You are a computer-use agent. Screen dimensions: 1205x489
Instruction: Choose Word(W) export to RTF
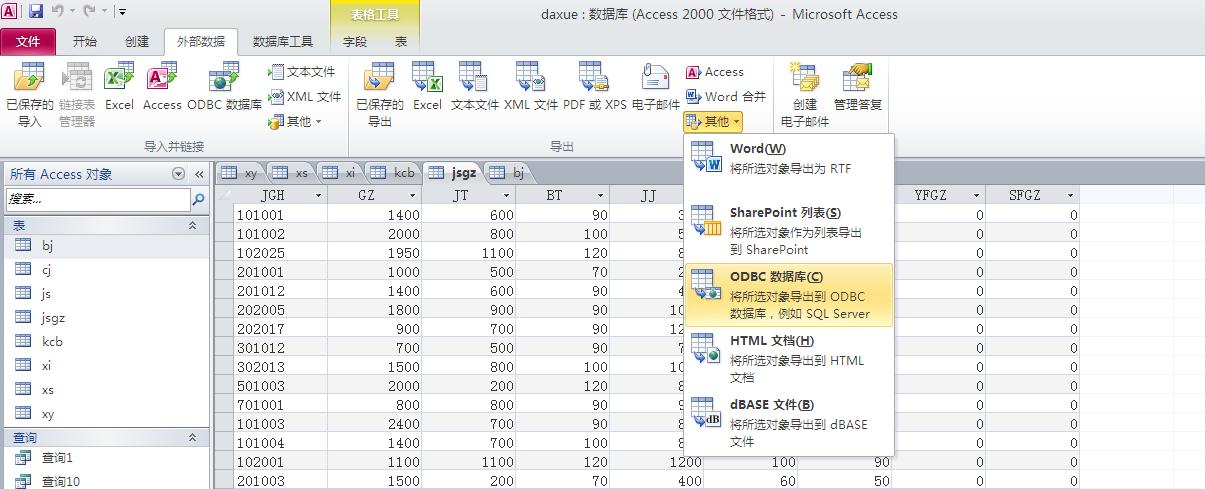click(788, 160)
